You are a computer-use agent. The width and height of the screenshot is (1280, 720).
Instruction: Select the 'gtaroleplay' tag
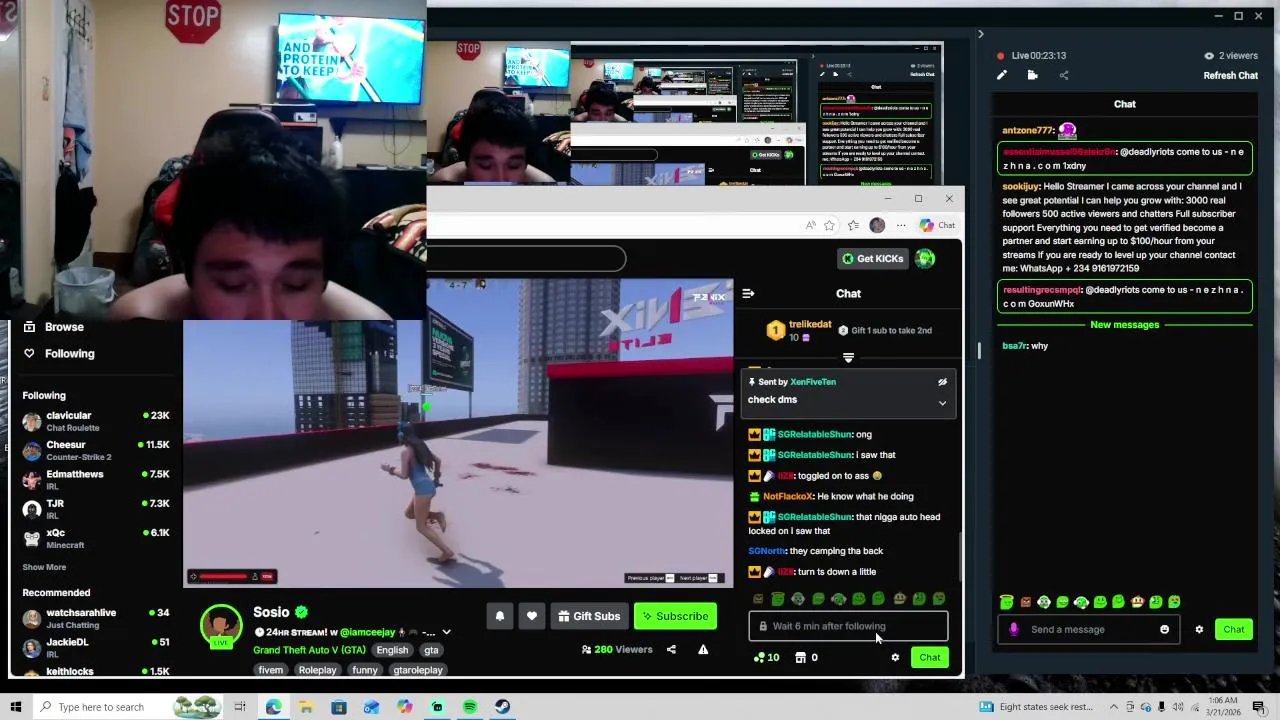[x=418, y=670]
